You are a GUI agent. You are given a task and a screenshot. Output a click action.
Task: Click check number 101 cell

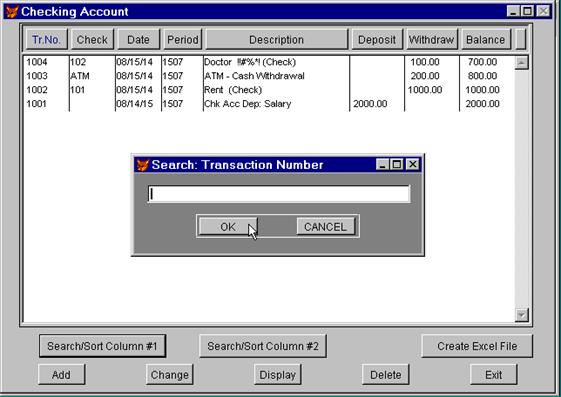click(78, 90)
